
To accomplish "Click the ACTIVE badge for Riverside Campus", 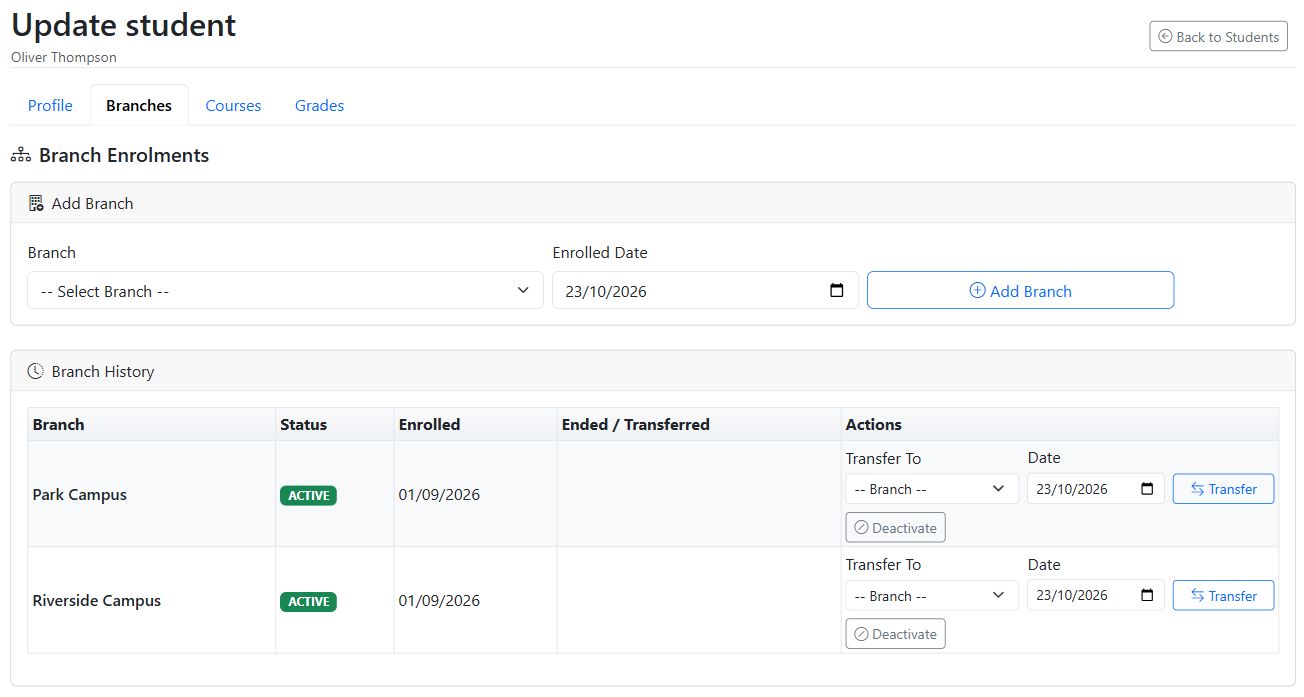I will pos(308,602).
